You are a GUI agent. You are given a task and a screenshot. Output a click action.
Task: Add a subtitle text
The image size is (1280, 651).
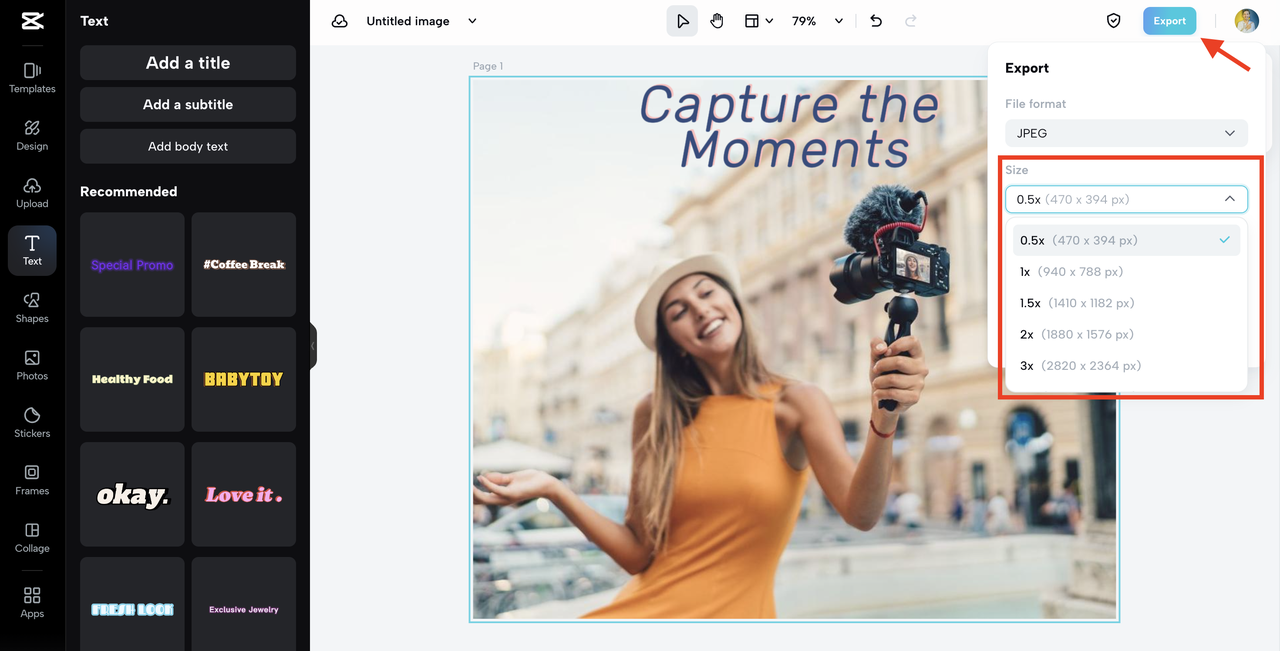(x=188, y=104)
